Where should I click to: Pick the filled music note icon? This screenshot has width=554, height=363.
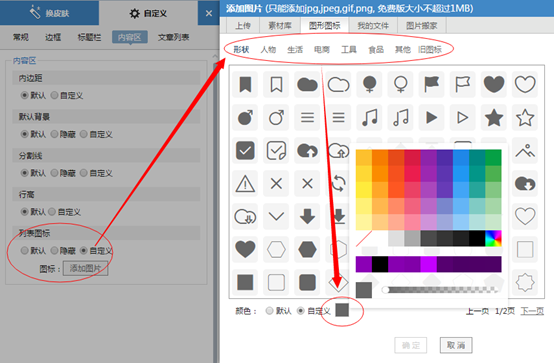pyautogui.click(x=370, y=117)
